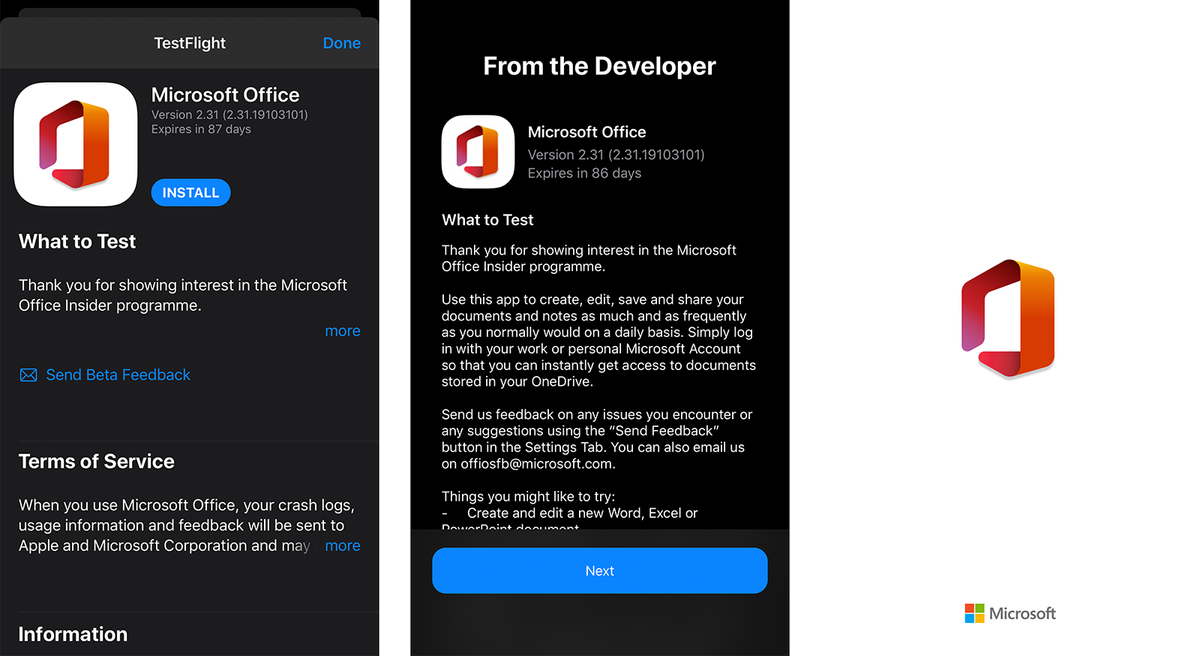1200x656 pixels.
Task: Click the envelope icon beside Send Beta Feedback
Action: 28,374
